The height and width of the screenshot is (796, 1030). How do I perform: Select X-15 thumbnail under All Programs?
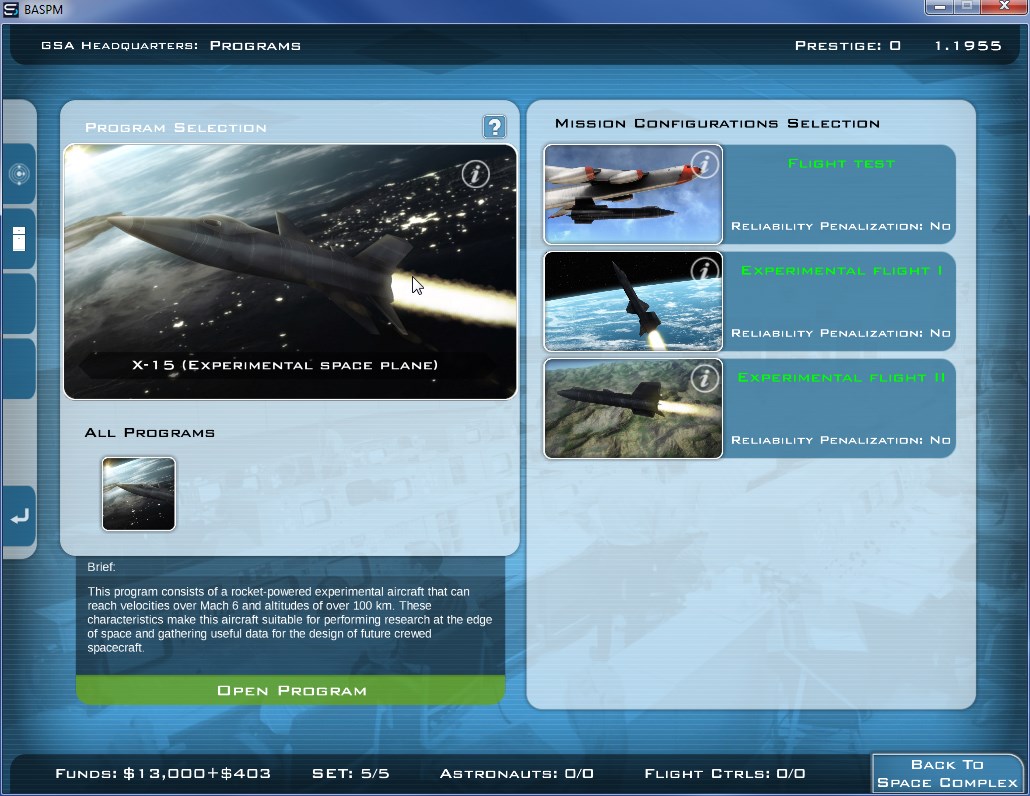pyautogui.click(x=139, y=494)
